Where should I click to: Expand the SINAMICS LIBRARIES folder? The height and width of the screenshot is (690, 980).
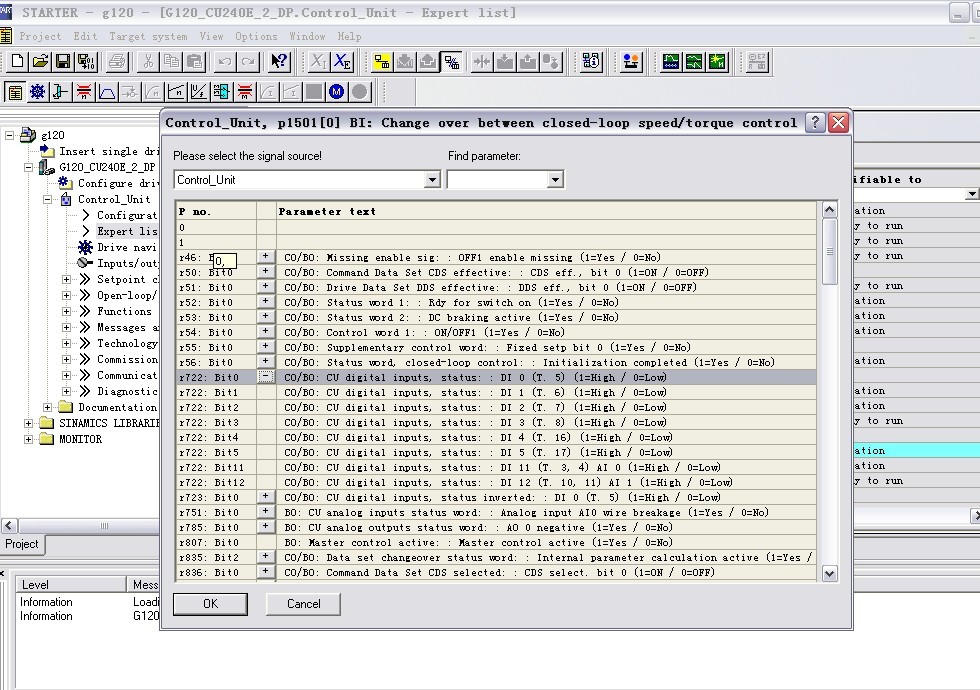click(28, 423)
